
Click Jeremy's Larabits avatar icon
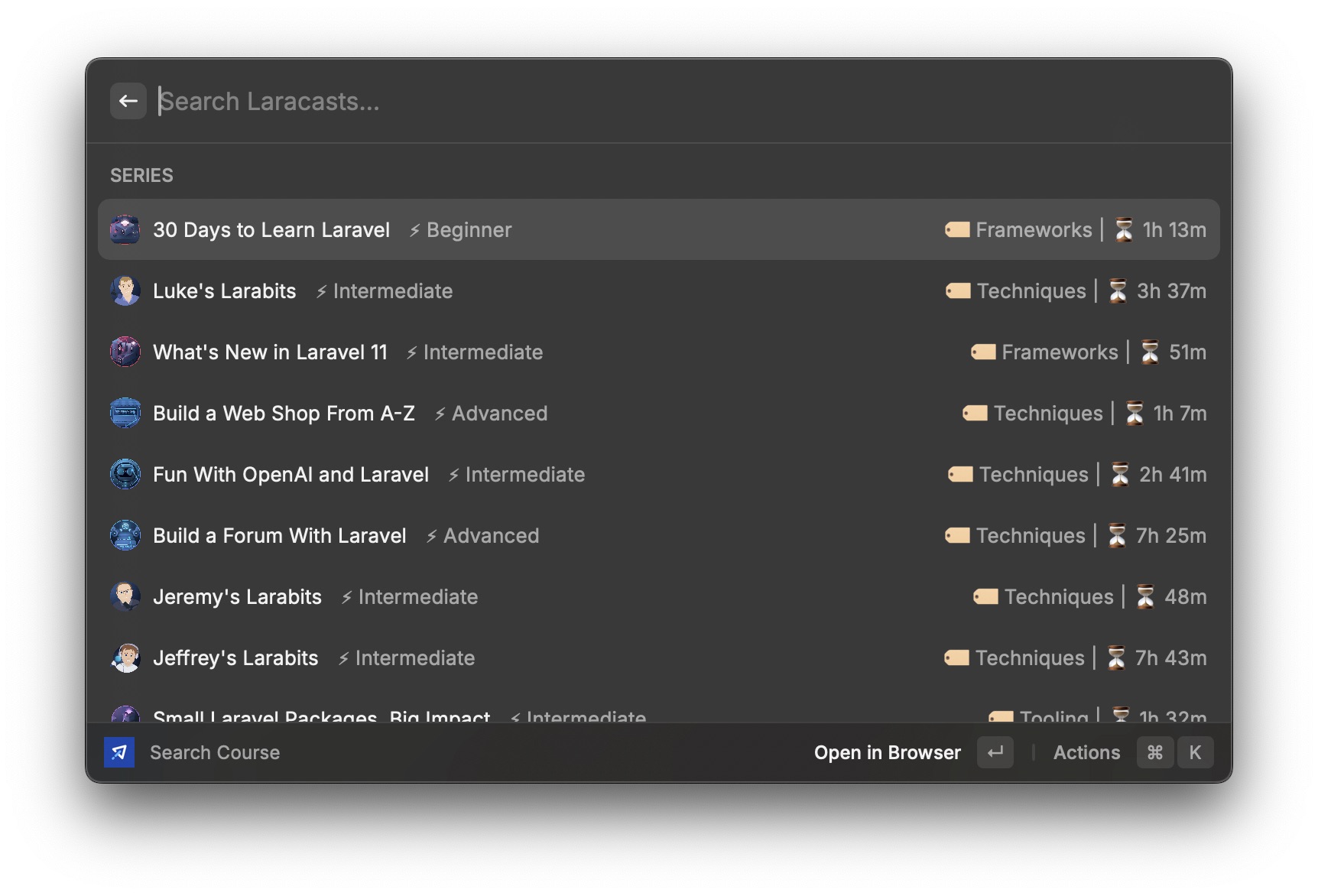click(x=125, y=596)
